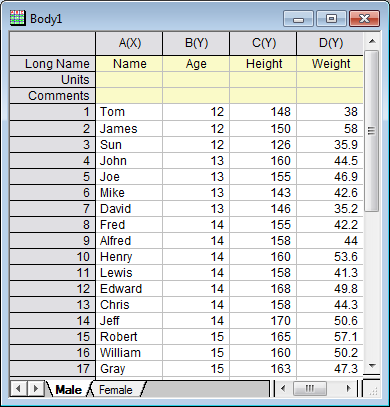The image size is (390, 407).
Task: Switch to the Female sheet tab
Action: point(116,389)
